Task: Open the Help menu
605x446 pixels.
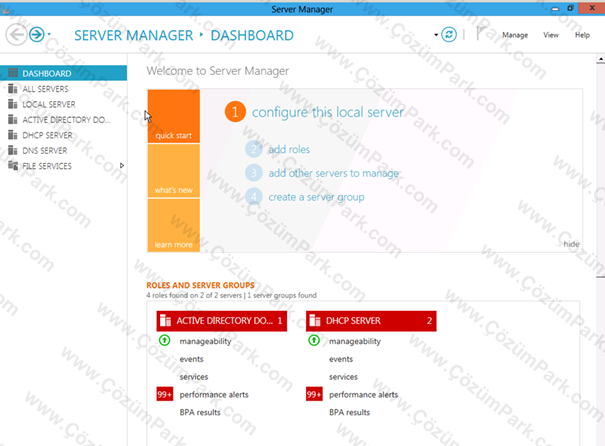Action: [x=582, y=35]
